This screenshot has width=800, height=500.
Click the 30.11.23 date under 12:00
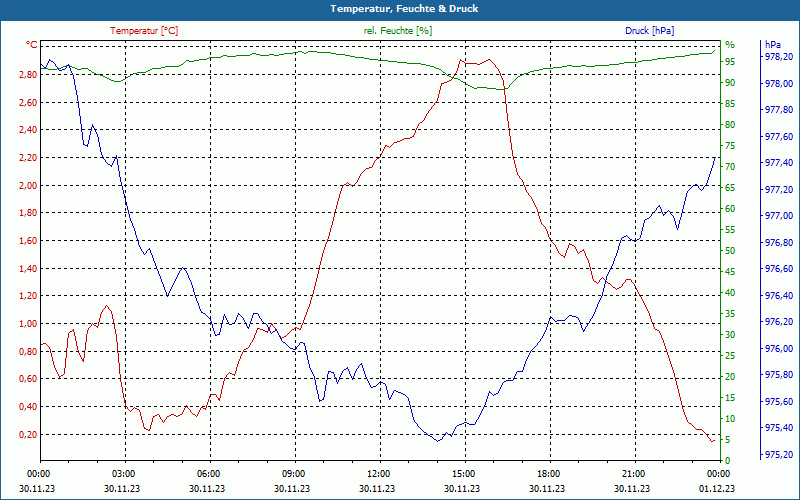(x=377, y=488)
